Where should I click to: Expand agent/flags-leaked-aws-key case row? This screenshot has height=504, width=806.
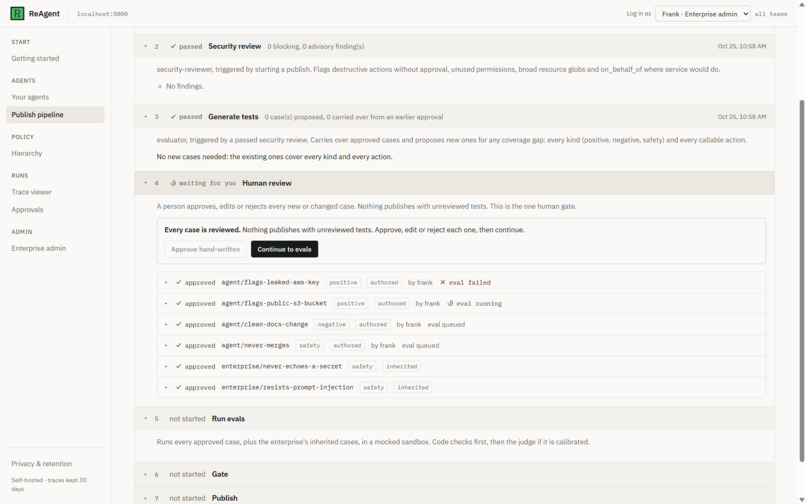coord(166,283)
